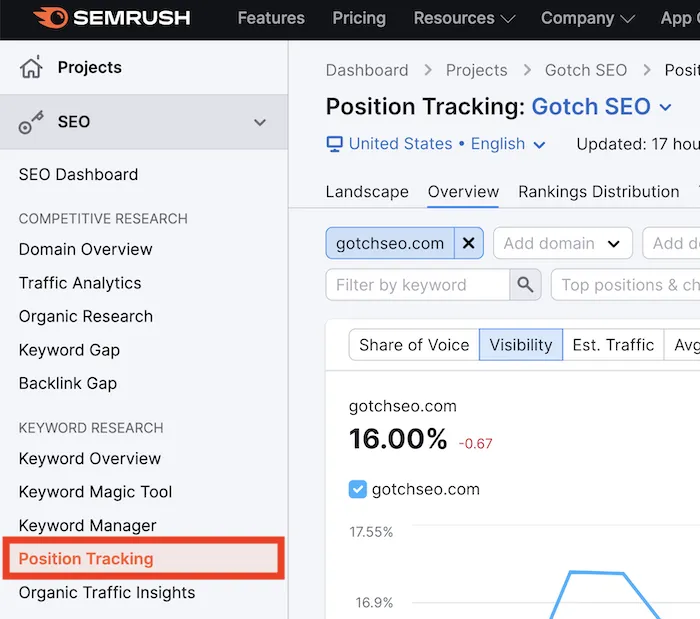
Task: Toggle the gotchseo.com checkbox
Action: pyautogui.click(x=358, y=489)
